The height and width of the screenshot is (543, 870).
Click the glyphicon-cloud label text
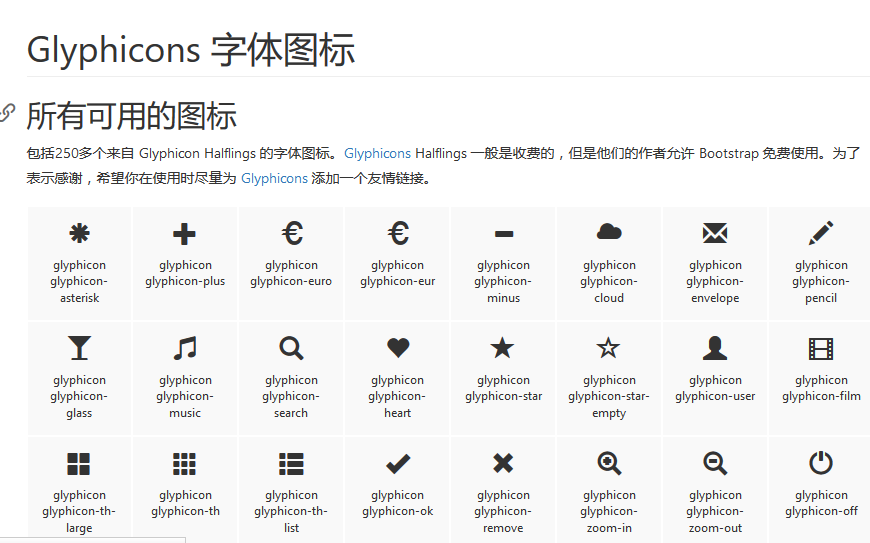[x=609, y=281]
